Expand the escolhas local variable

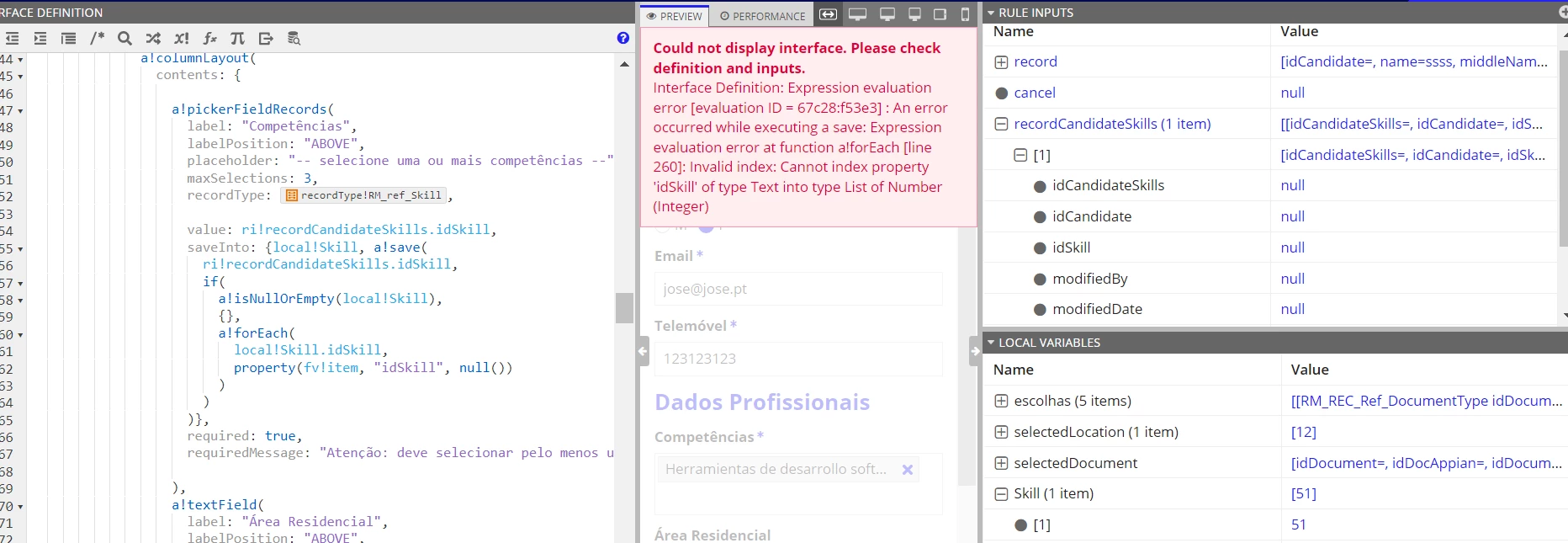pyautogui.click(x=1001, y=401)
